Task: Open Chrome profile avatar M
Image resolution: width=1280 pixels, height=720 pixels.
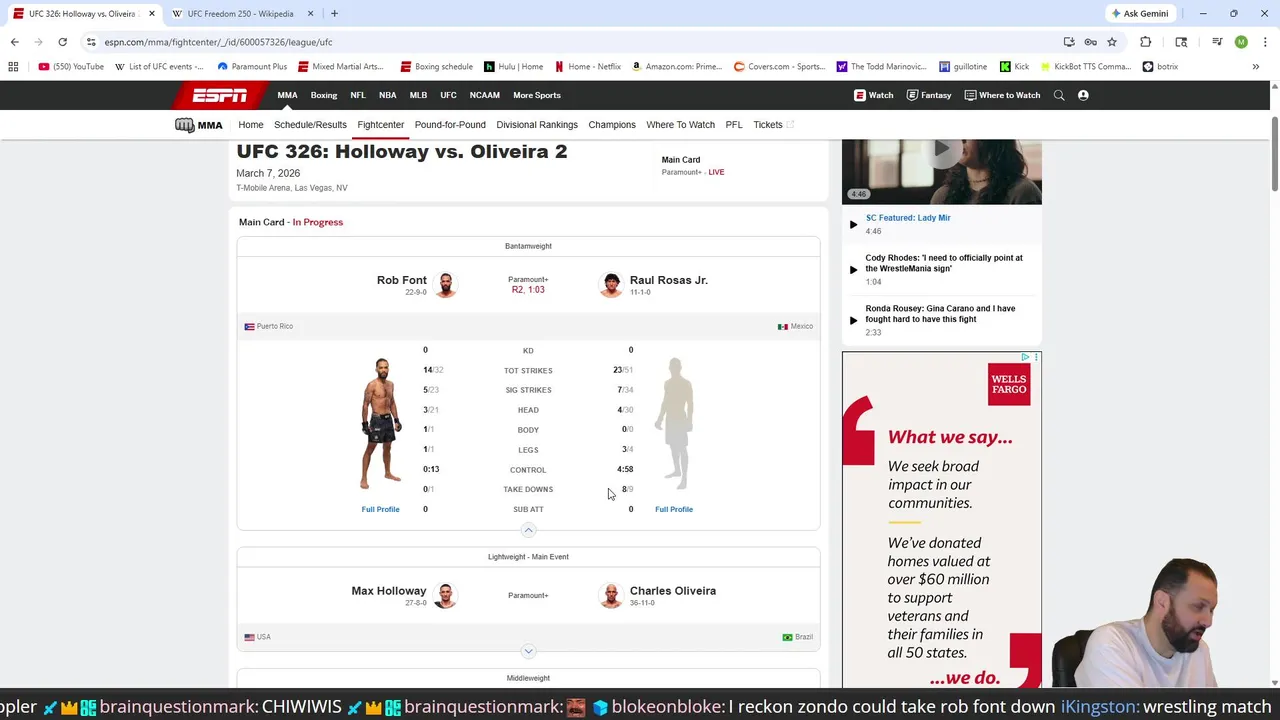Action: click(x=1241, y=42)
